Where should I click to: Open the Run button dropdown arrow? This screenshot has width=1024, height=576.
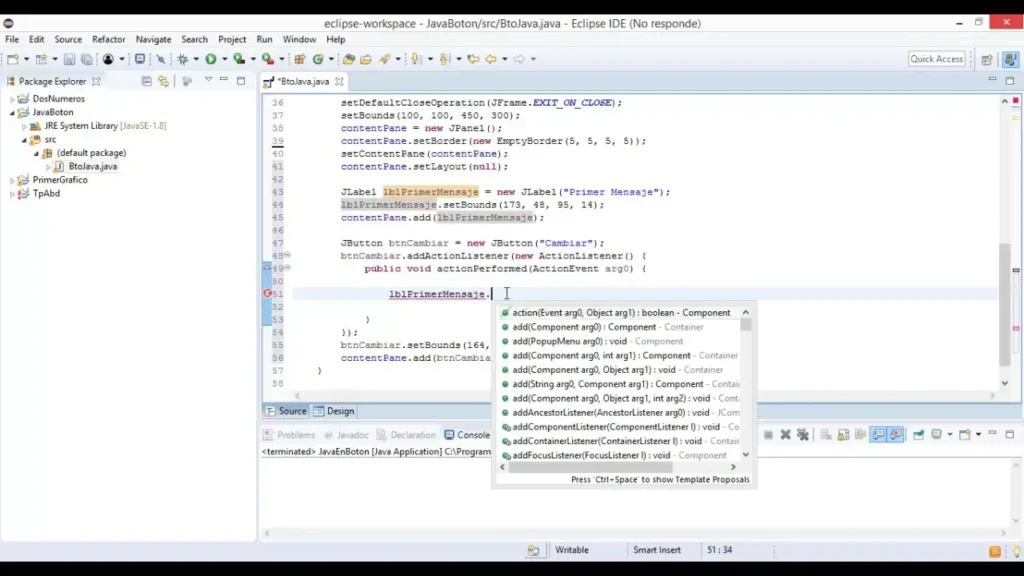[x=224, y=60]
